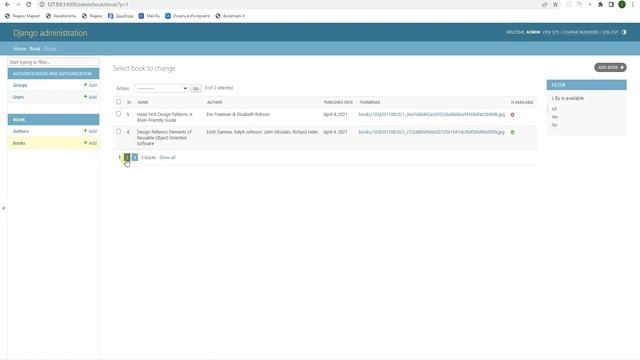Open the Action dropdown
640x360 pixels.
point(161,88)
